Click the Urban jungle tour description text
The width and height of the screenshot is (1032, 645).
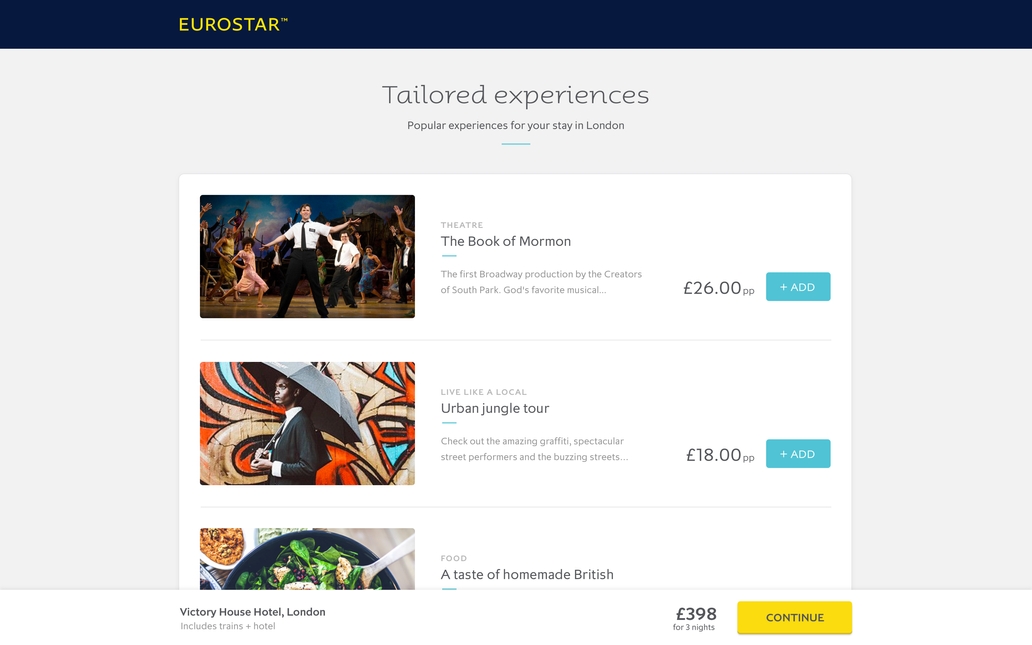tap(534, 450)
